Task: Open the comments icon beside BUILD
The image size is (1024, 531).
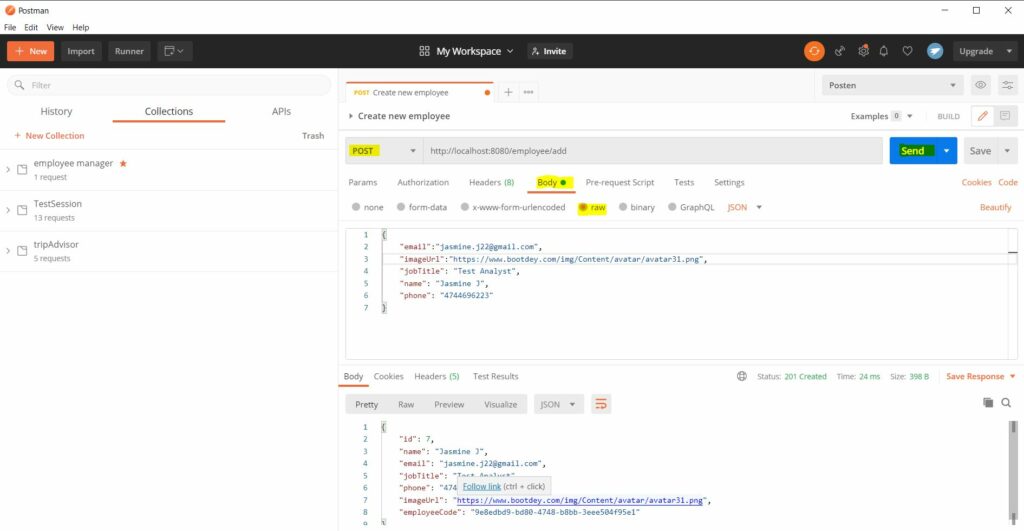Action: 1005,116
